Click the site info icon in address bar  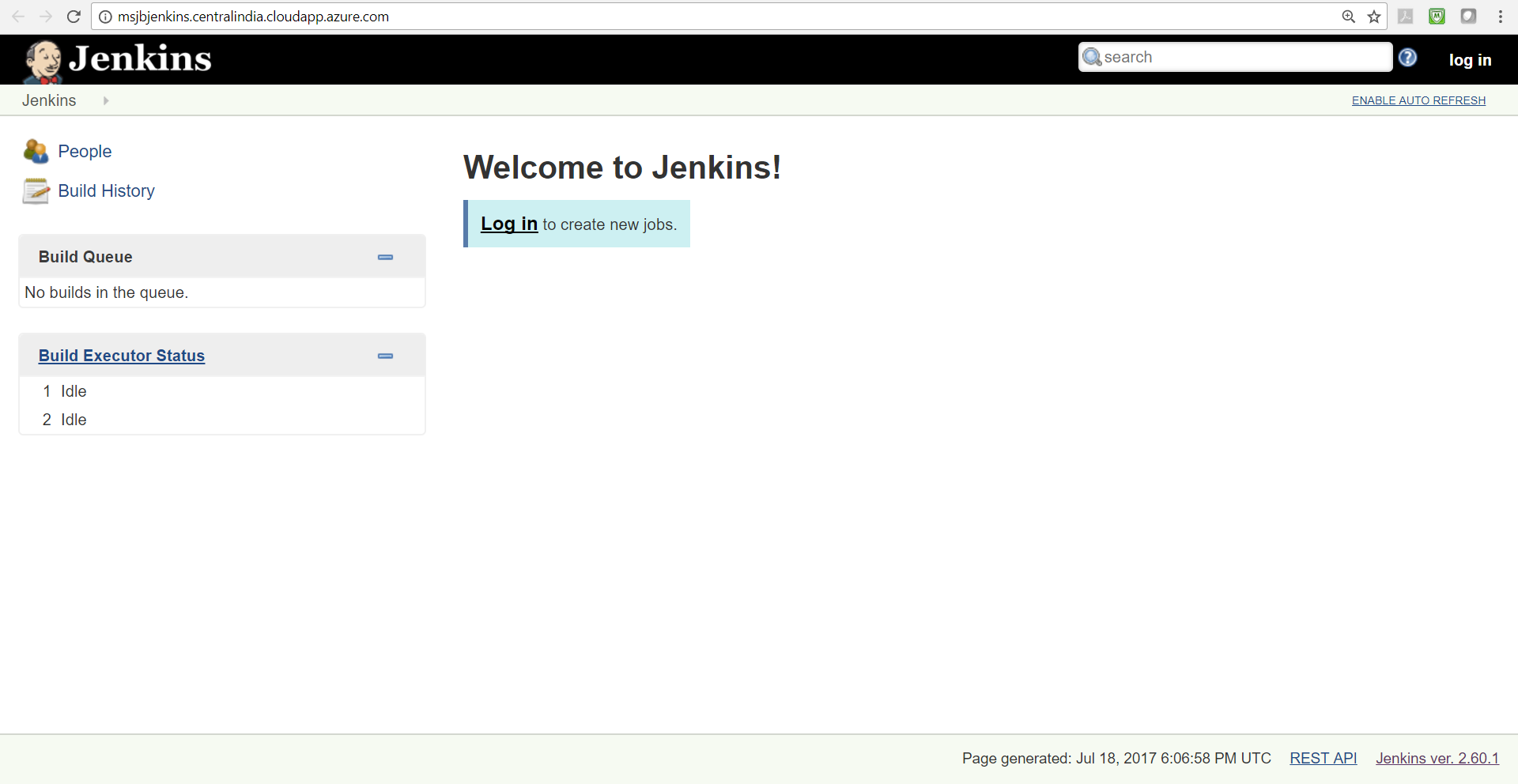(105, 17)
